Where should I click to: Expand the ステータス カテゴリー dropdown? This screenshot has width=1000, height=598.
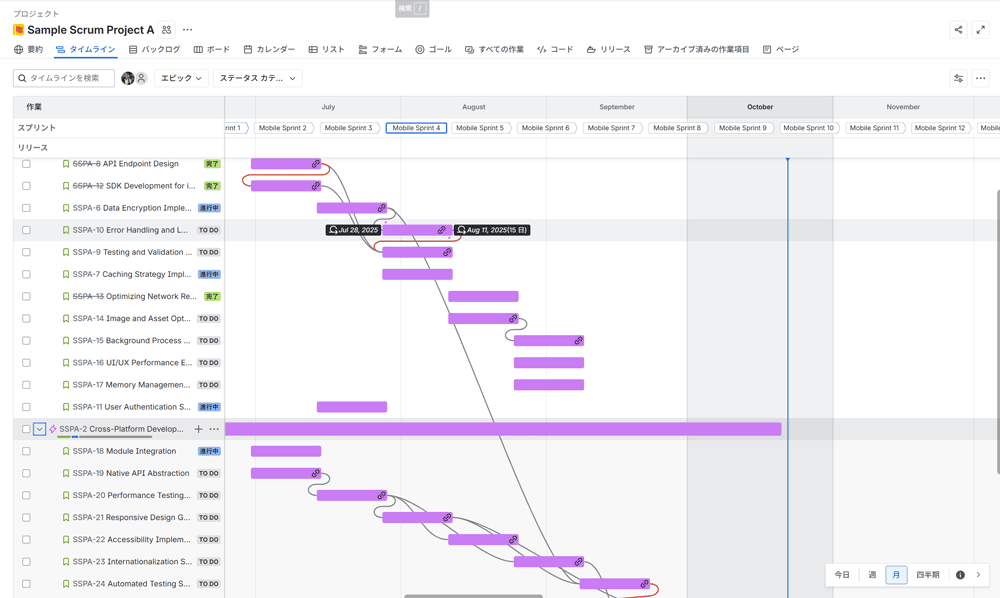coord(257,78)
